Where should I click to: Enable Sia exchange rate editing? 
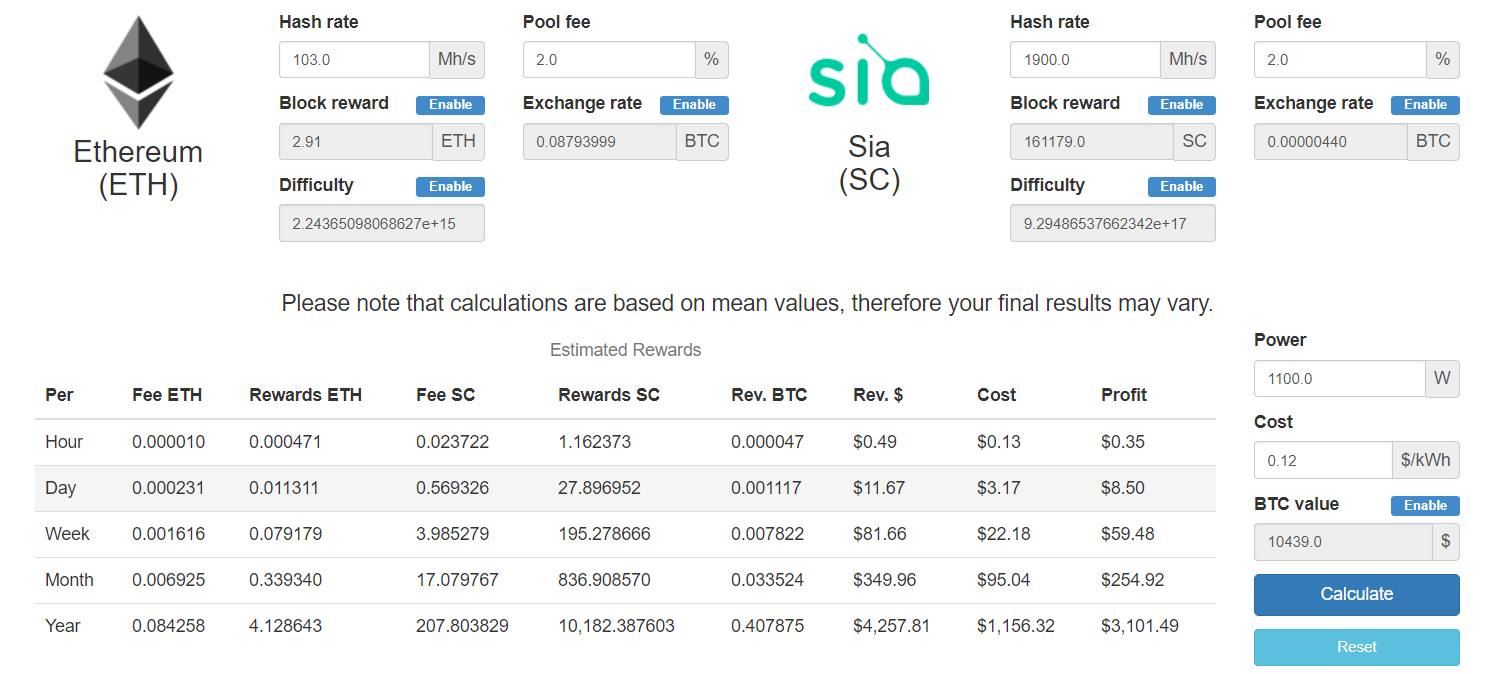coord(1425,105)
